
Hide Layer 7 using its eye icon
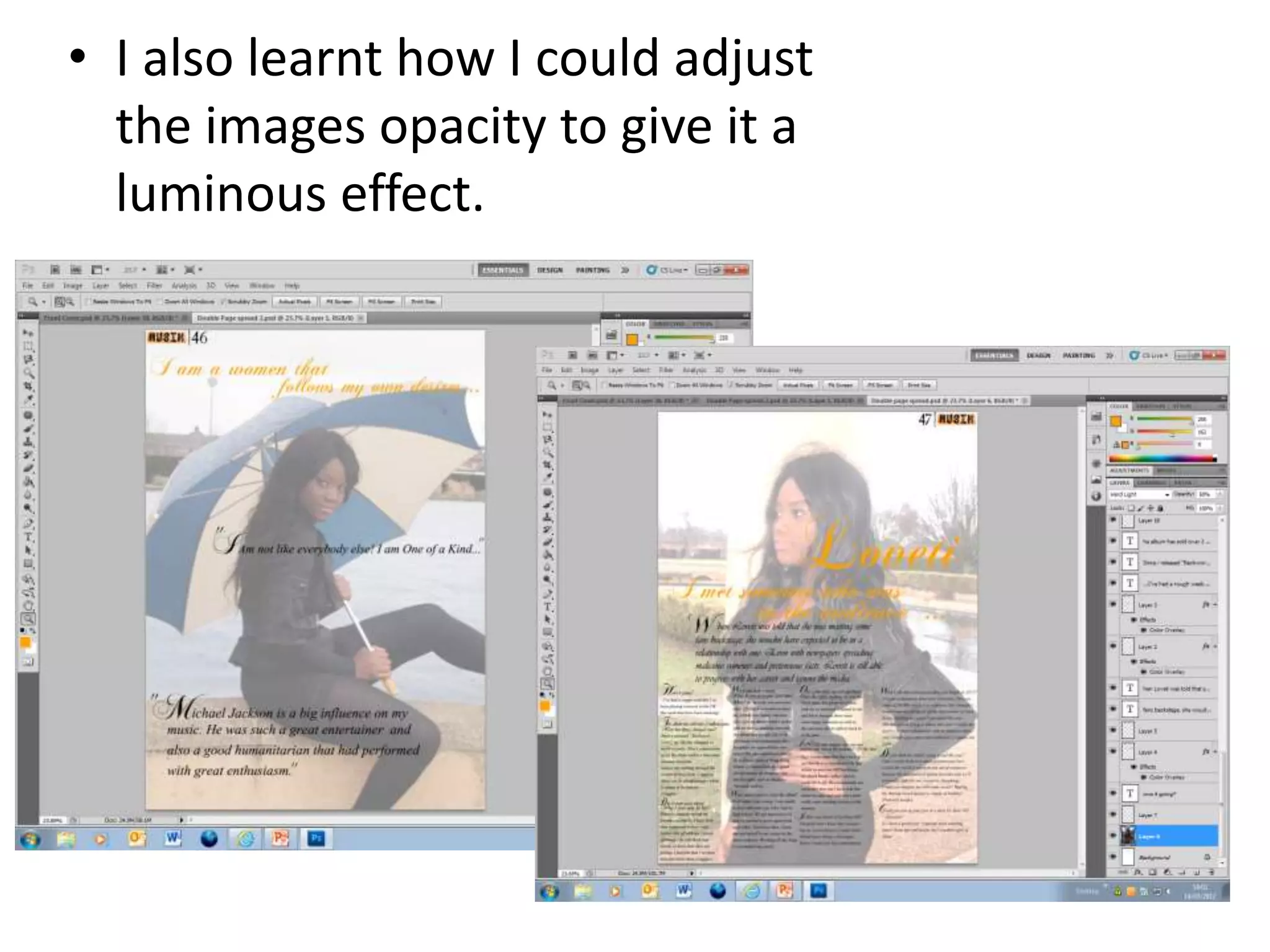[1113, 814]
